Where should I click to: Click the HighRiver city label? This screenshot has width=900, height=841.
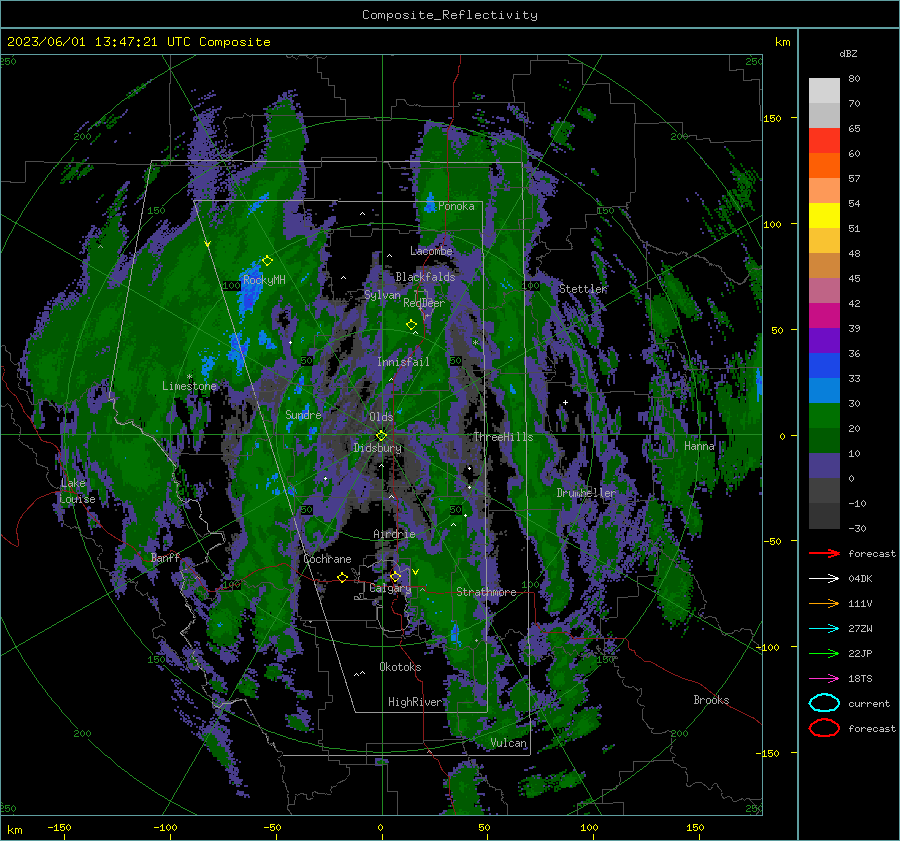(415, 702)
